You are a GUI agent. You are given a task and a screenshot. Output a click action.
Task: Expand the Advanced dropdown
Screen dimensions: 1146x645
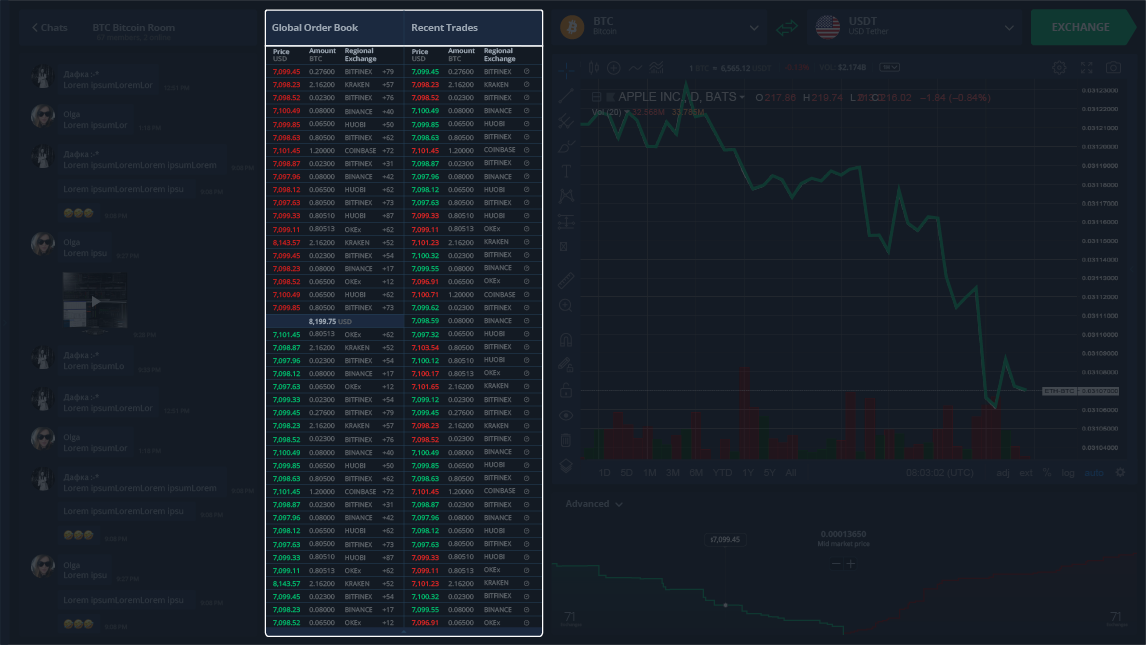tap(593, 504)
